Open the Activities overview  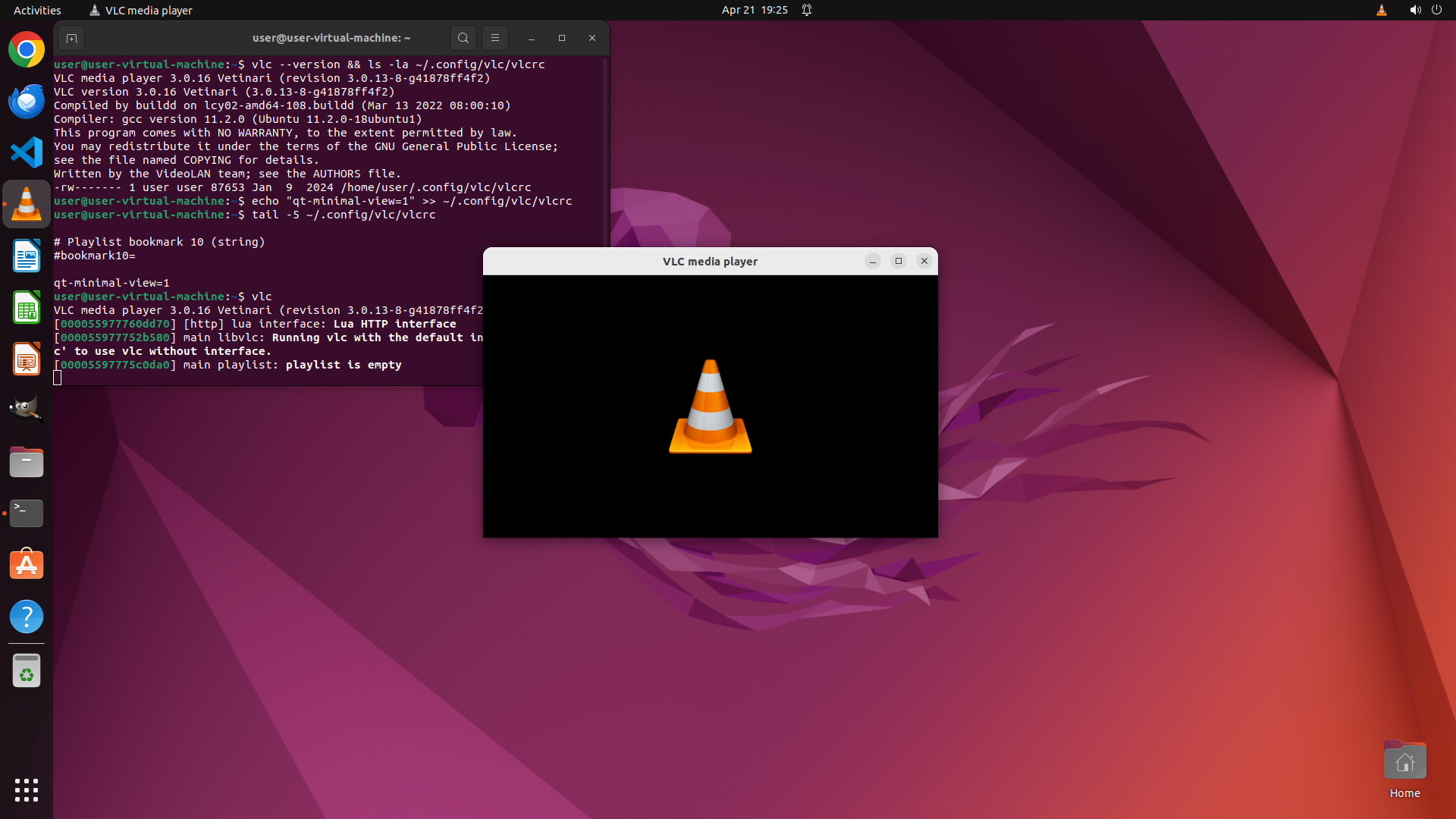click(x=37, y=10)
